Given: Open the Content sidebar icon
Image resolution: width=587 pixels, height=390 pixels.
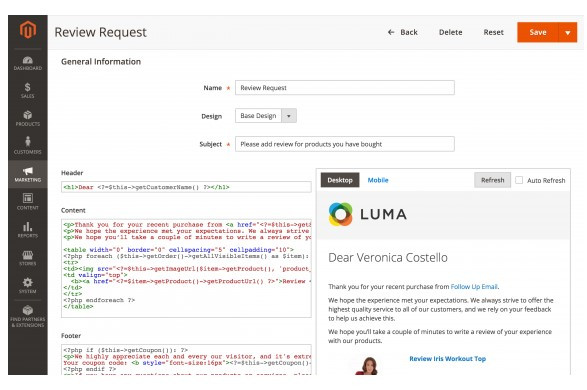Looking at the screenshot, I should coord(28,202).
